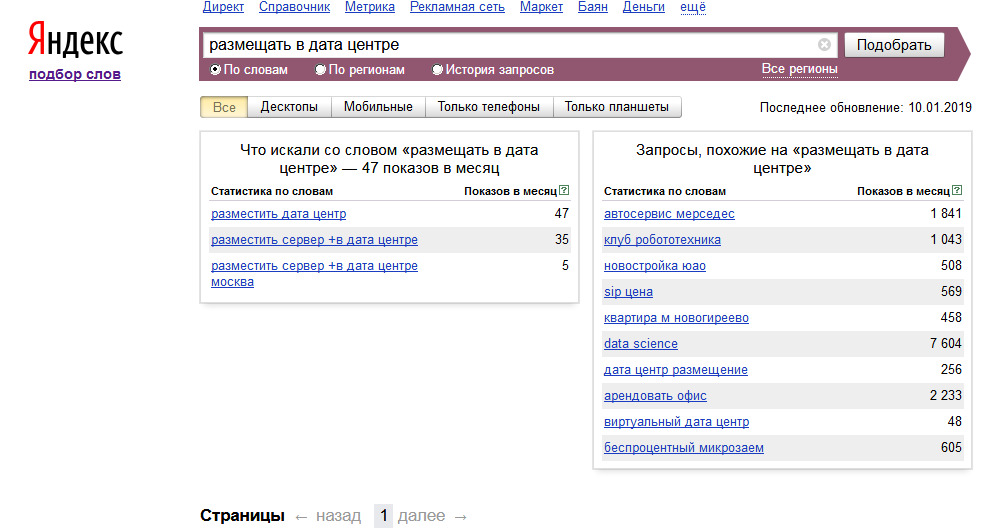
Task: Switch to the 'Только телефоны' tab
Action: click(x=489, y=107)
